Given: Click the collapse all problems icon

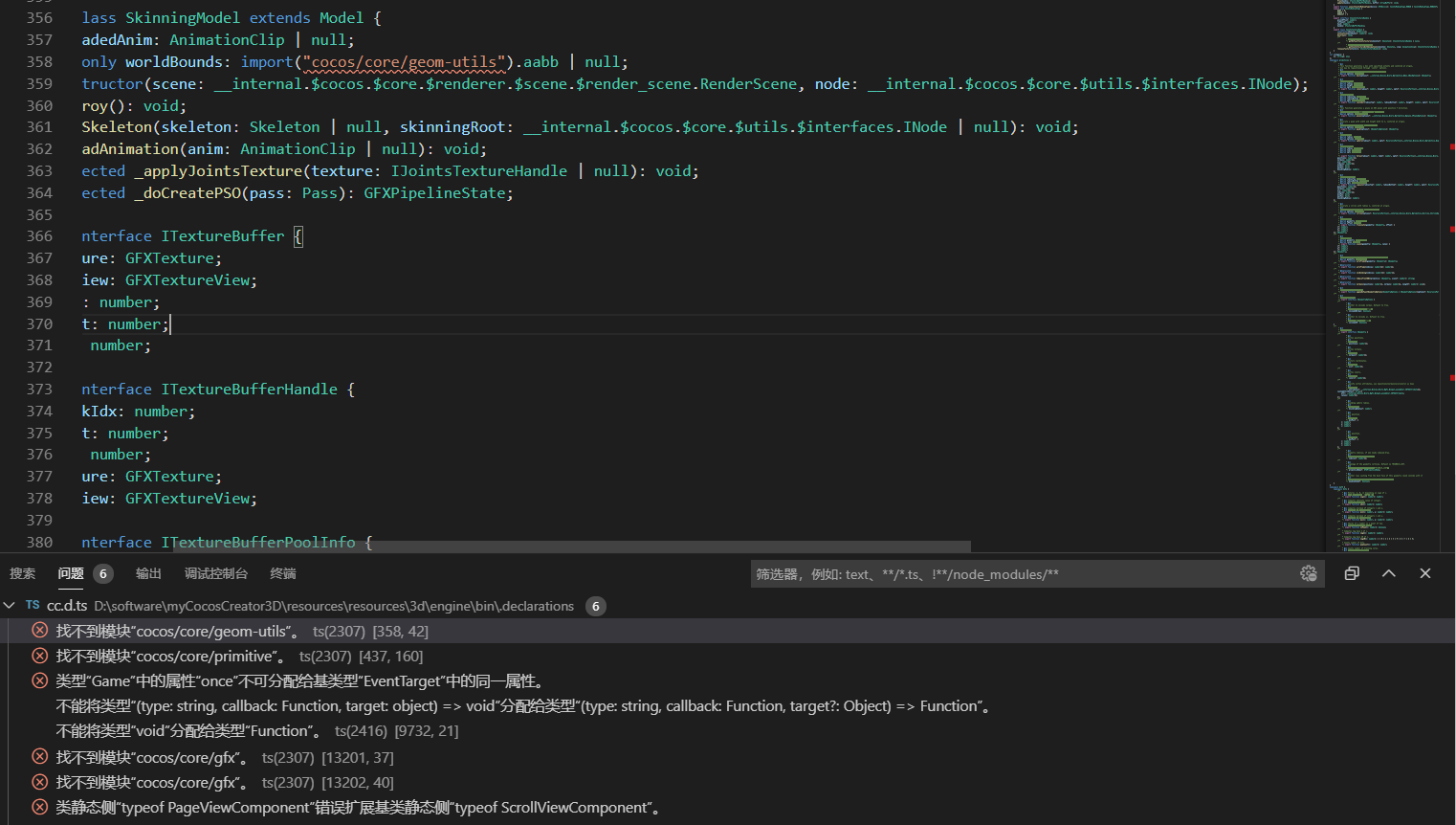Looking at the screenshot, I should (x=1352, y=573).
